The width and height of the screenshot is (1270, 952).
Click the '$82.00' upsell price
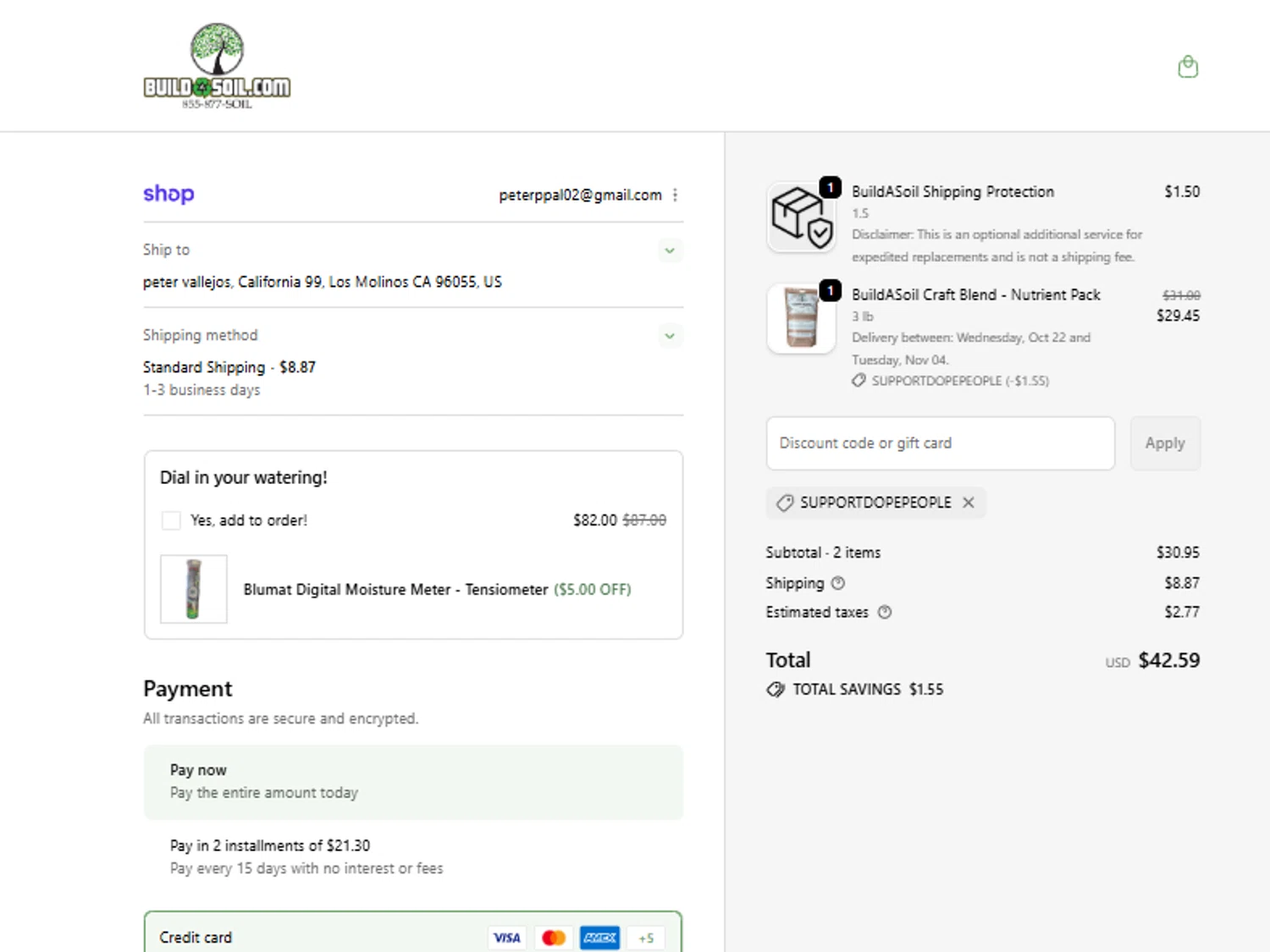point(595,520)
